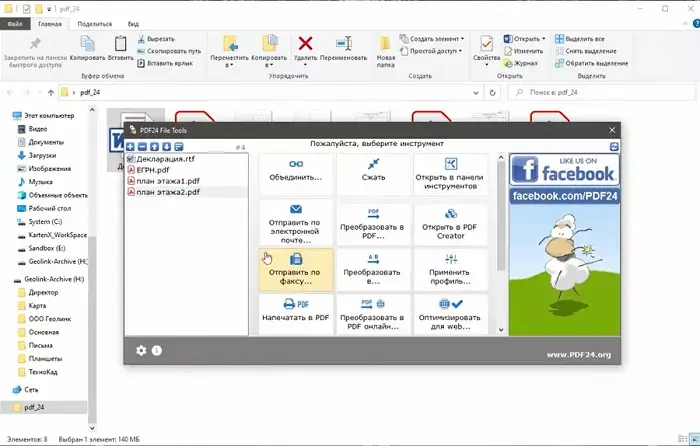Open PDF24 settings gear

pyautogui.click(x=141, y=350)
